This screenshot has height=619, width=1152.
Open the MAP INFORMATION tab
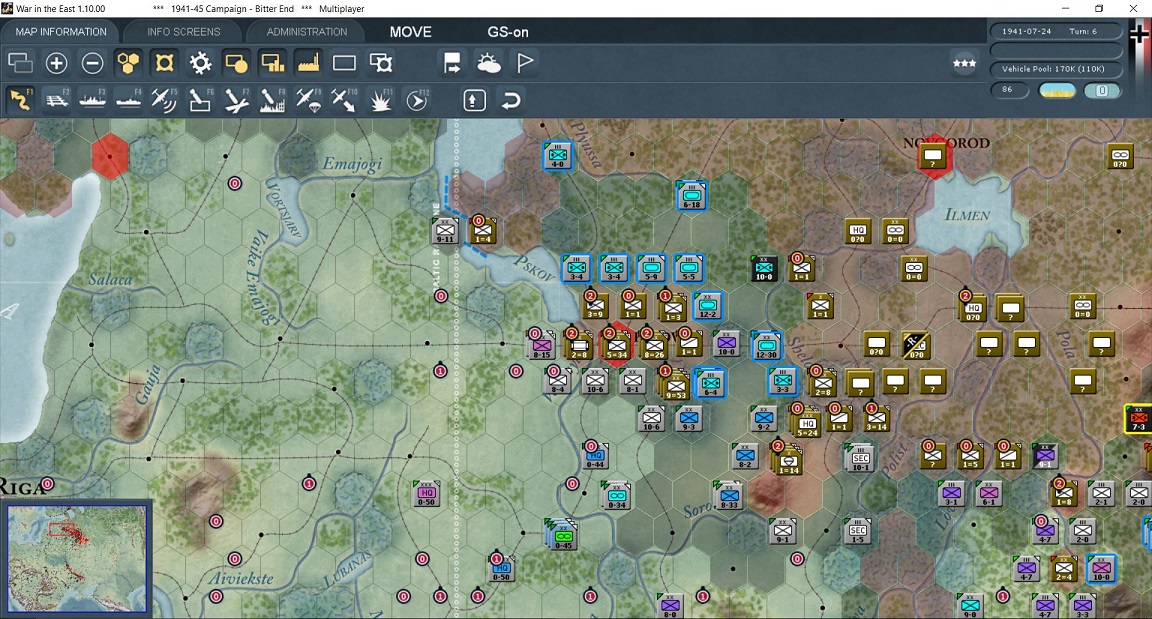61,32
